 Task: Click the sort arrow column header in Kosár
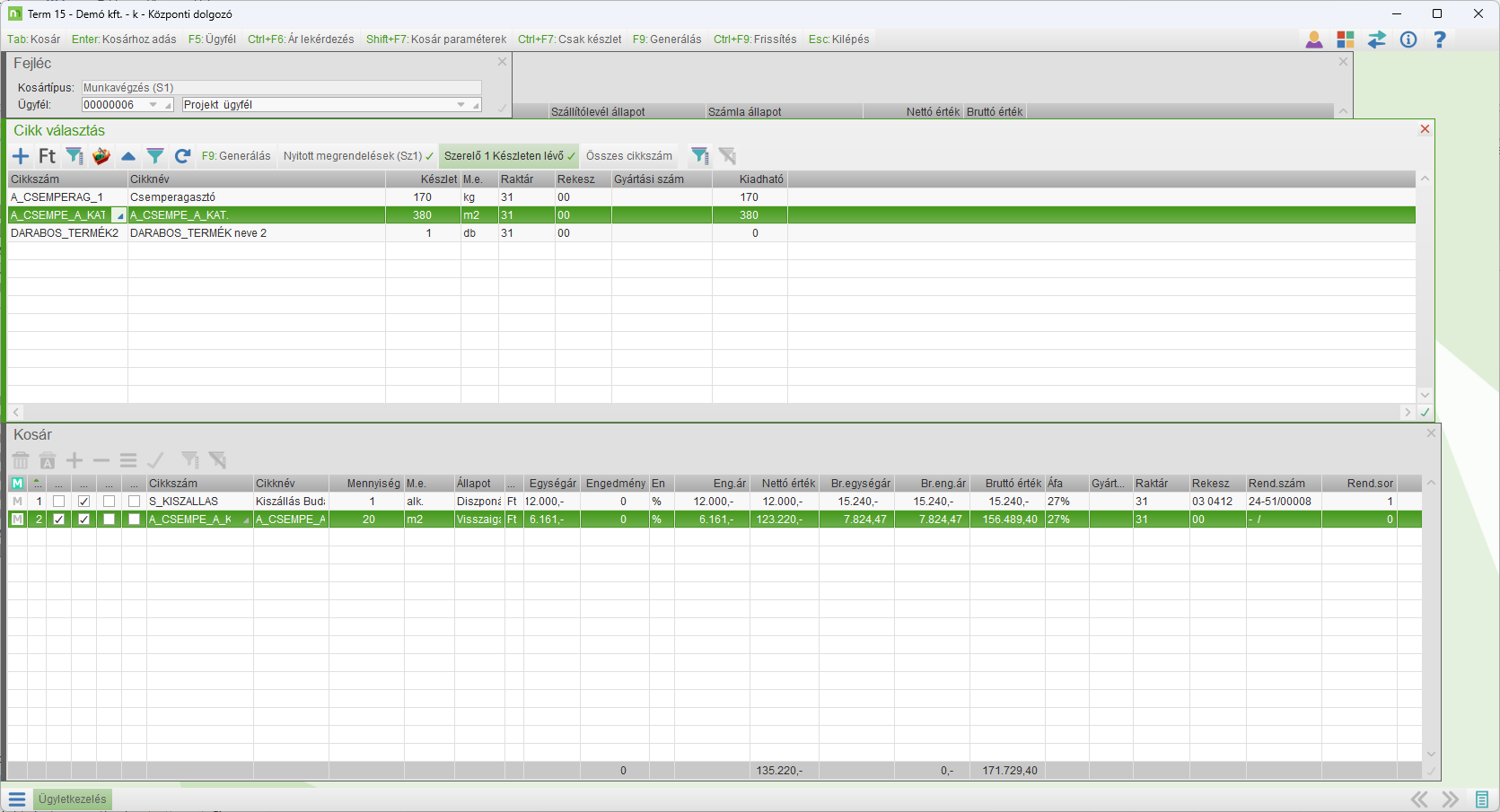37,484
